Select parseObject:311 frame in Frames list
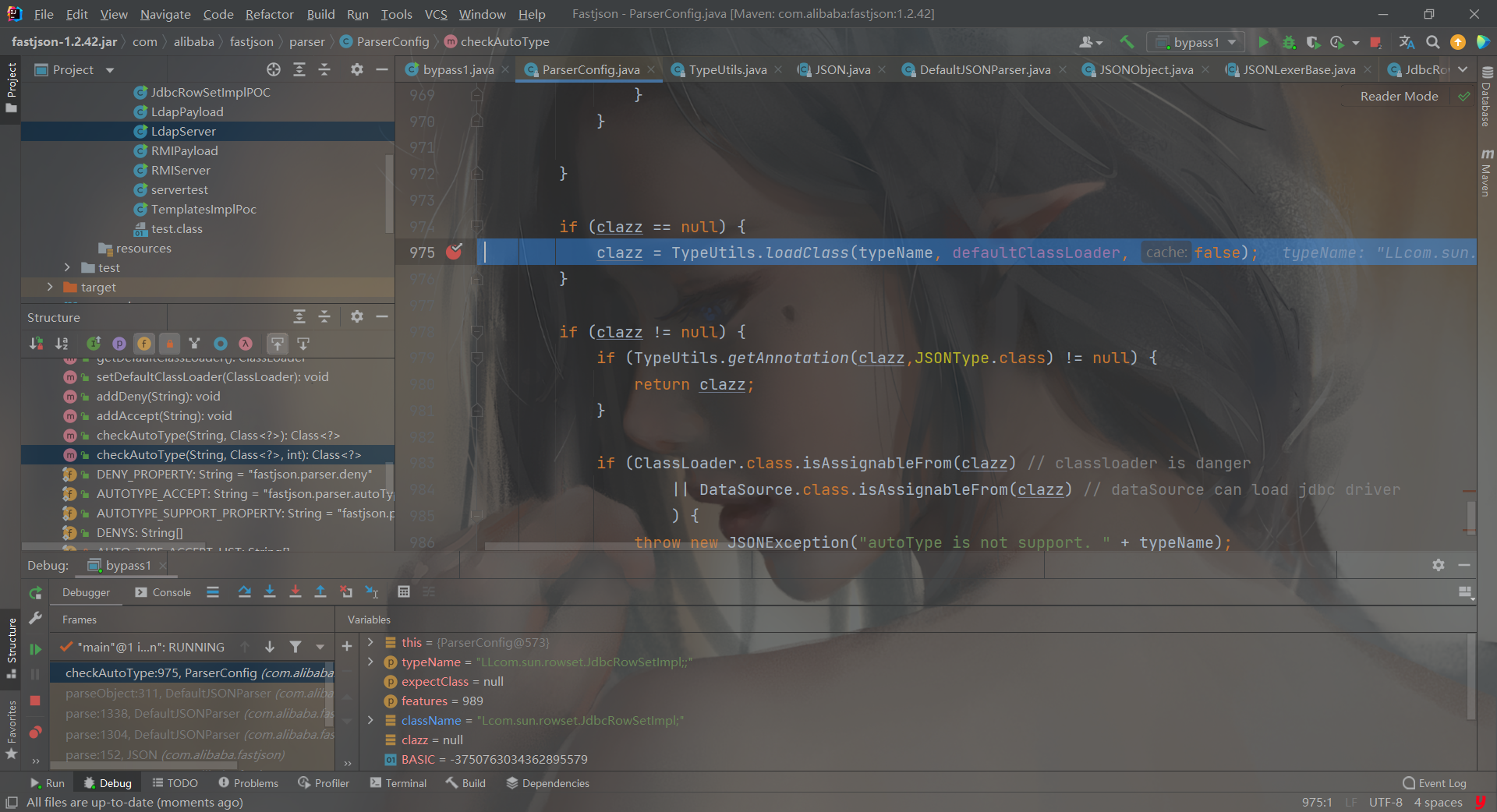 click(x=192, y=693)
